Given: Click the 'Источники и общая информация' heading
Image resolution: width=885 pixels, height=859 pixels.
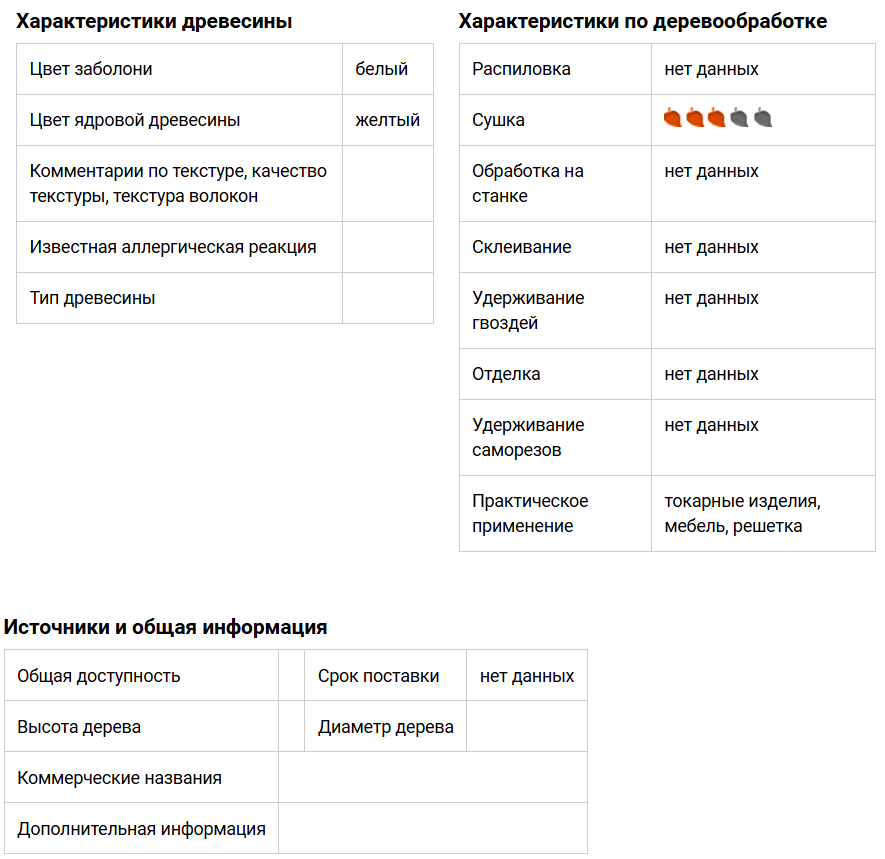Looking at the screenshot, I should pos(166,627).
